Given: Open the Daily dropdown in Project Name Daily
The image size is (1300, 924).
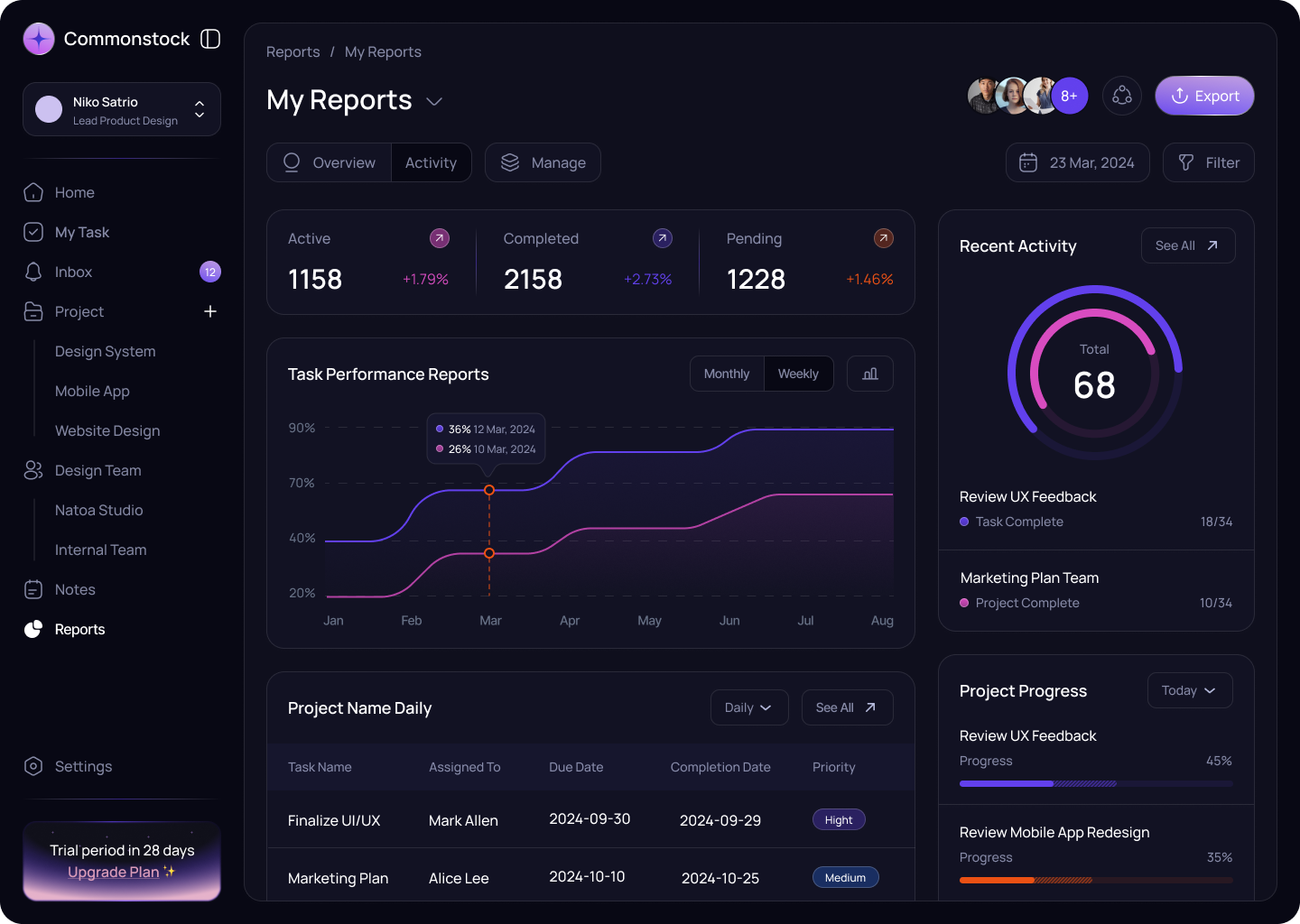Looking at the screenshot, I should click(748, 707).
